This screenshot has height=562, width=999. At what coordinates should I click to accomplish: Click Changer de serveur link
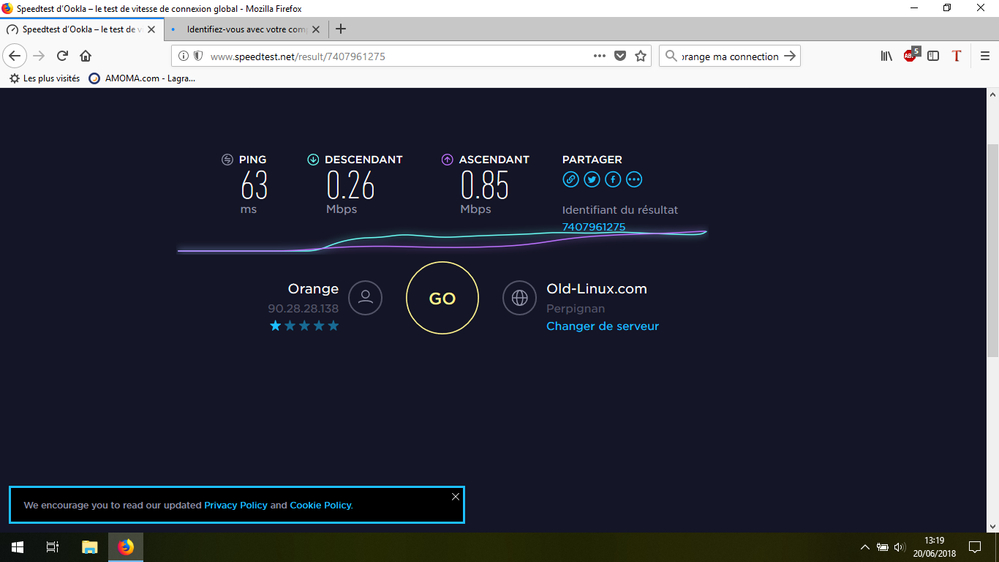[602, 326]
